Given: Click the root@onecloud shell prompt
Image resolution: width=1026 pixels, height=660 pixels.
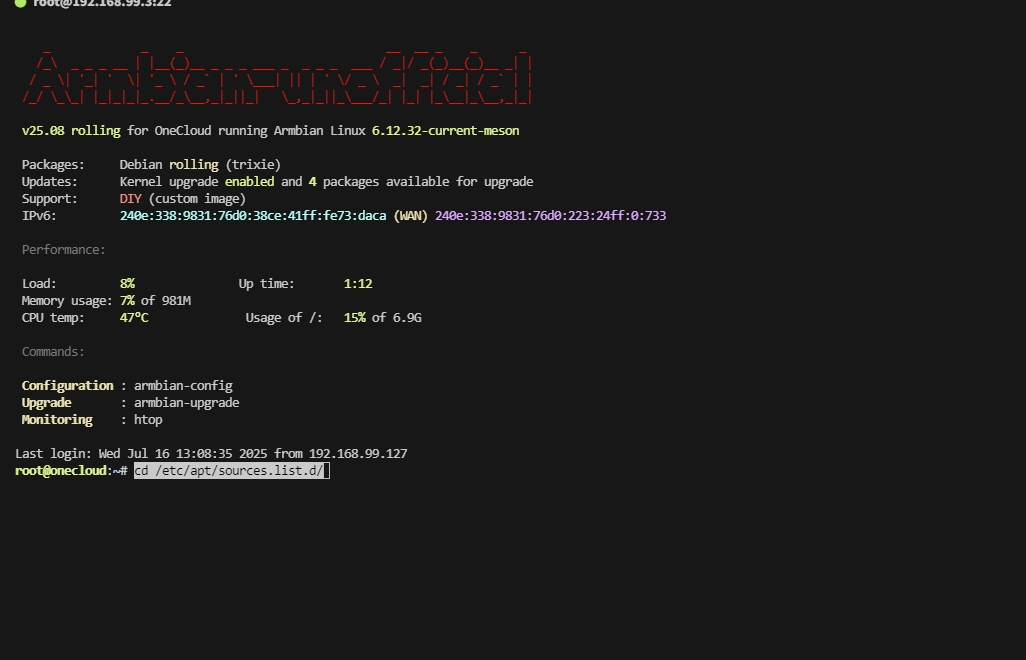Looking at the screenshot, I should (71, 470).
